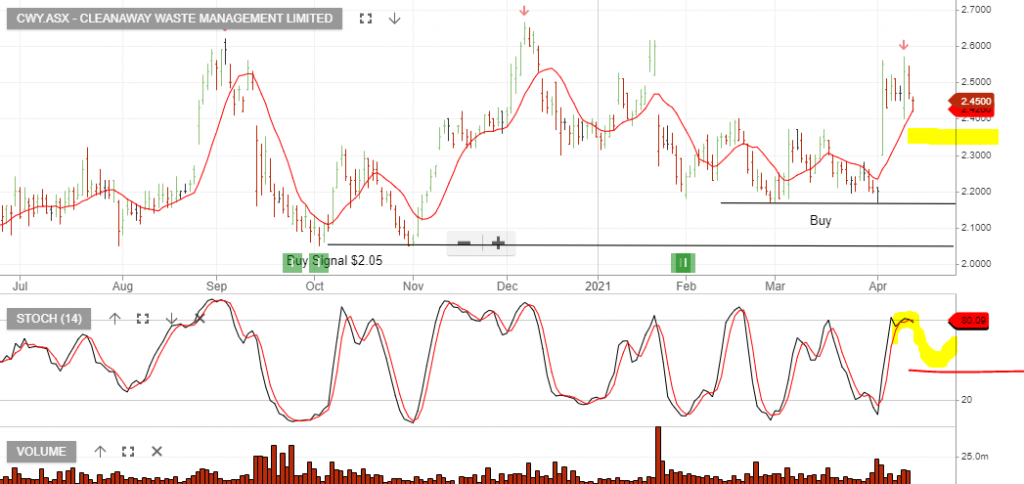The height and width of the screenshot is (484, 1024).
Task: Click the "Buy Signal $2.05" annotation text
Action: [335, 261]
